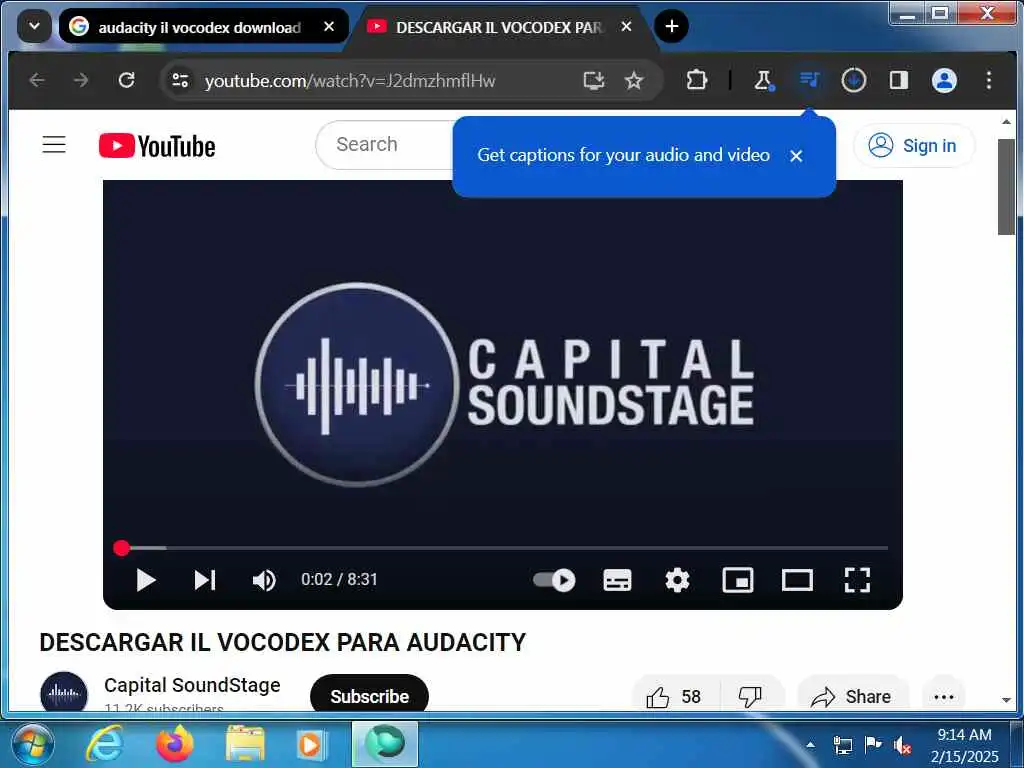The height and width of the screenshot is (768, 1024).
Task: Open the Chrome profile avatar
Action: (x=944, y=80)
